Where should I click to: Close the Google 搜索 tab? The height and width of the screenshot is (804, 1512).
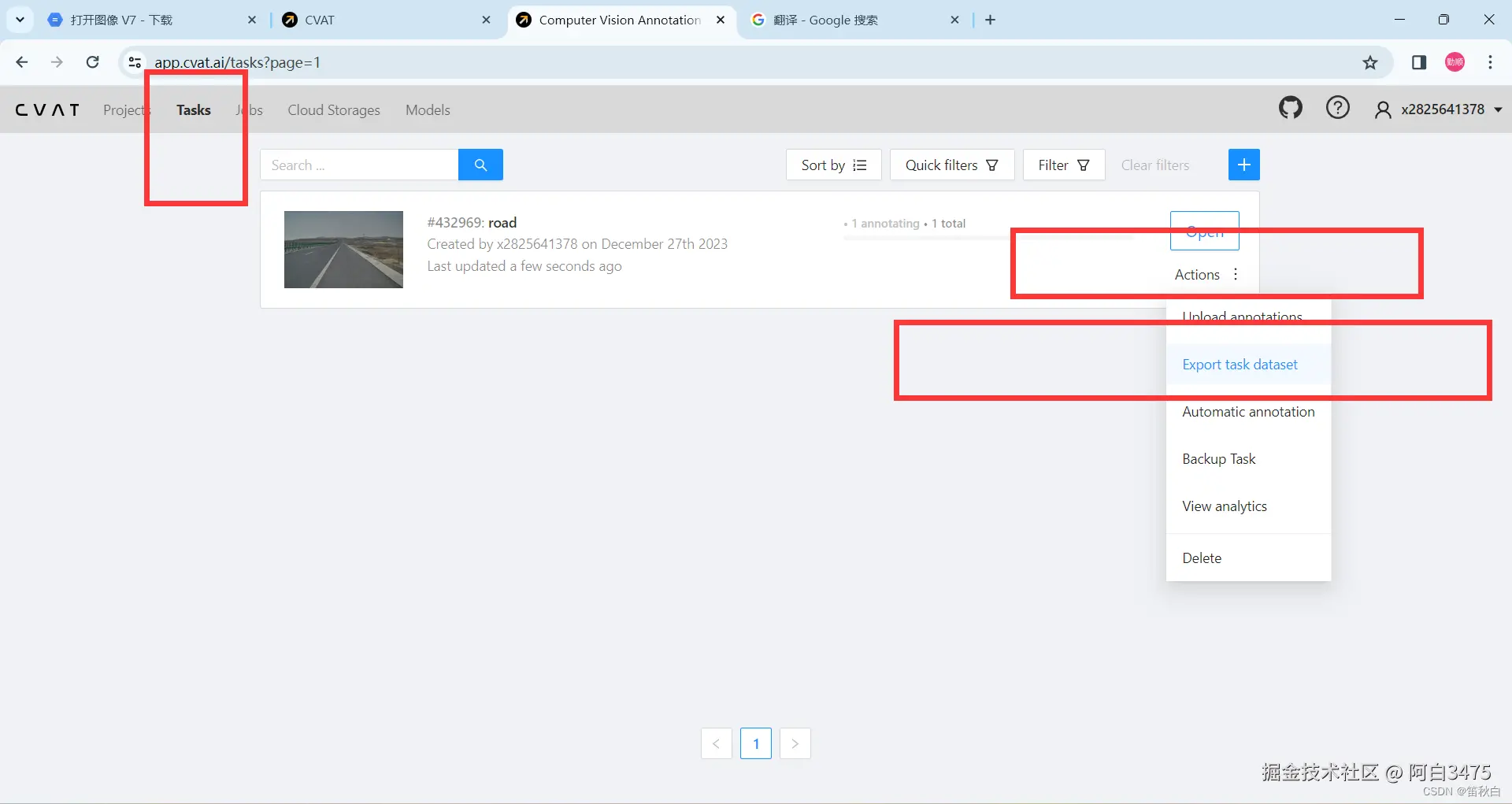click(x=954, y=20)
